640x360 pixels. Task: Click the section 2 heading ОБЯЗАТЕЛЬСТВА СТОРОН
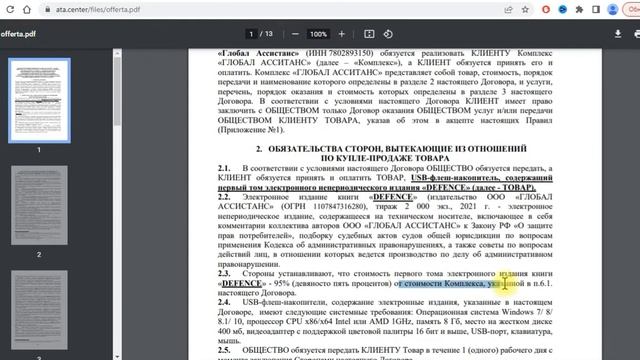391,153
